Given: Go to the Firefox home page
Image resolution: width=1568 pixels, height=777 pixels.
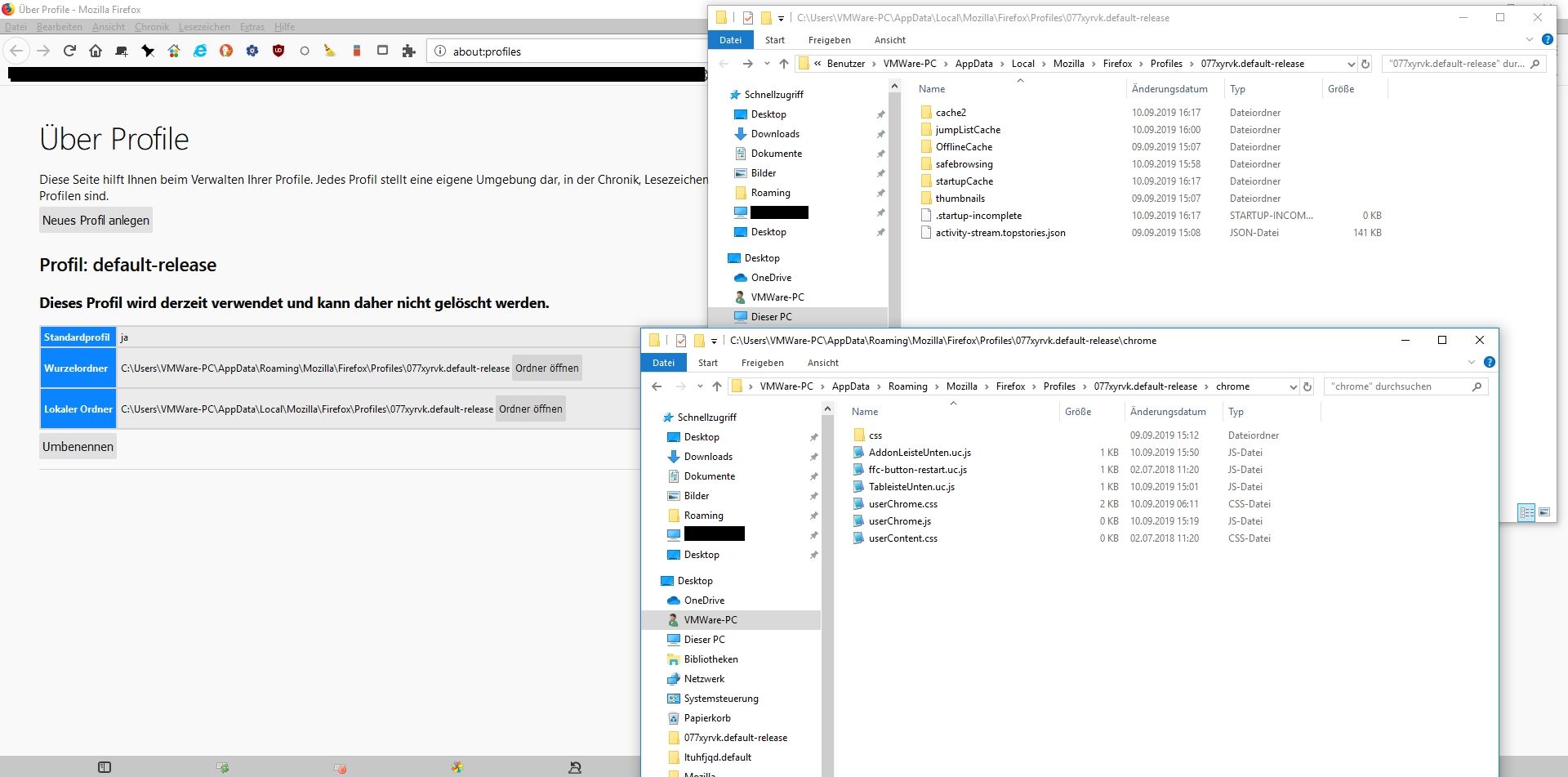Looking at the screenshot, I should pos(96,51).
